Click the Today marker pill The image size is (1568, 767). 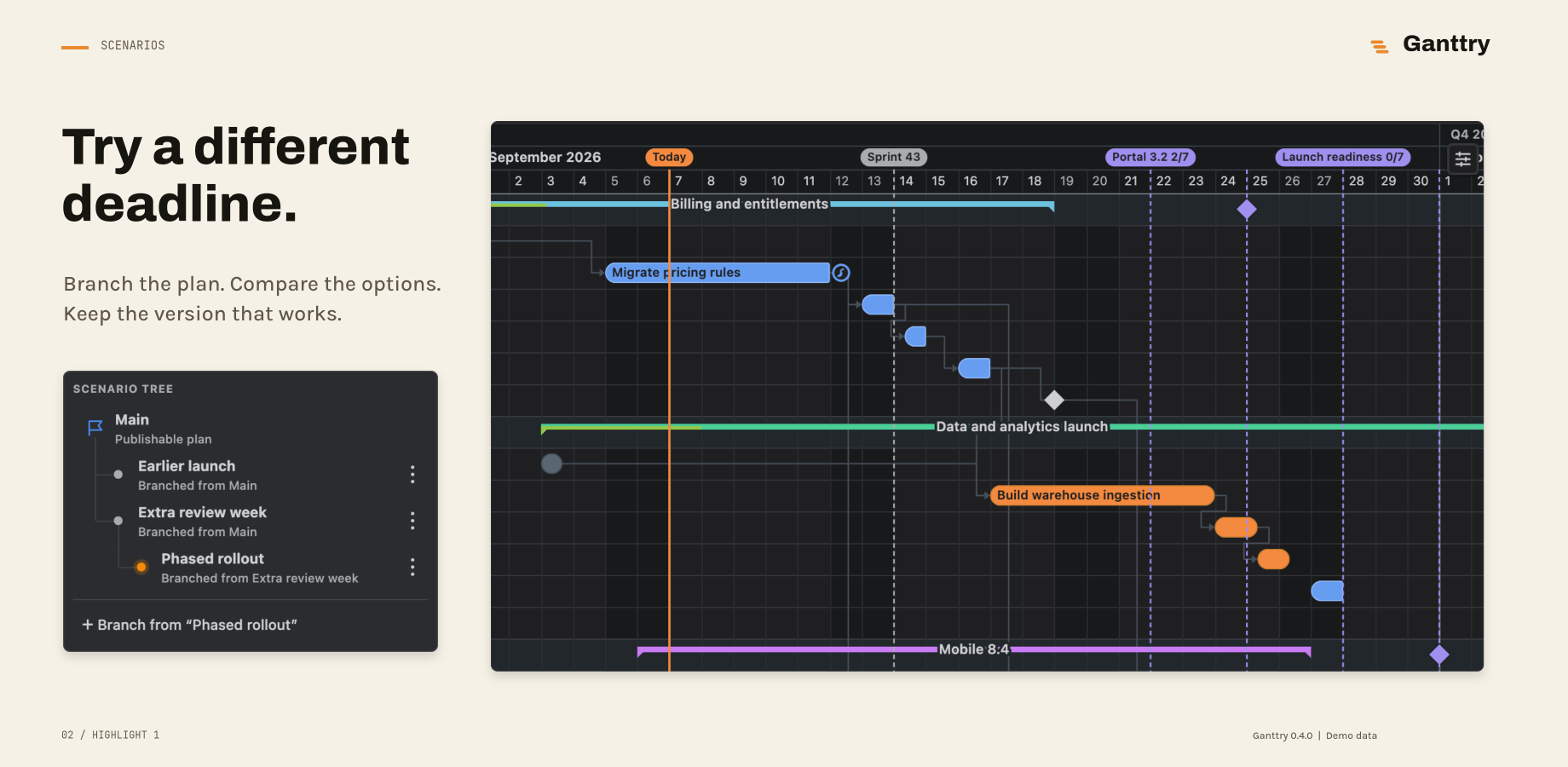point(669,157)
